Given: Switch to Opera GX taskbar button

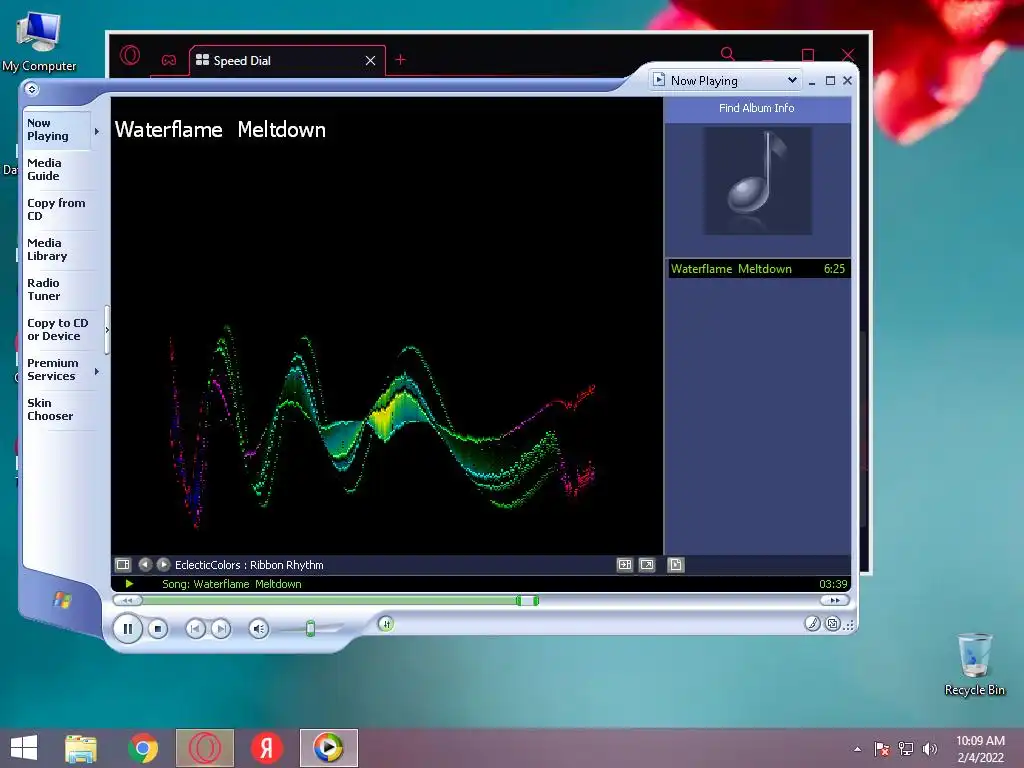Looking at the screenshot, I should (205, 748).
